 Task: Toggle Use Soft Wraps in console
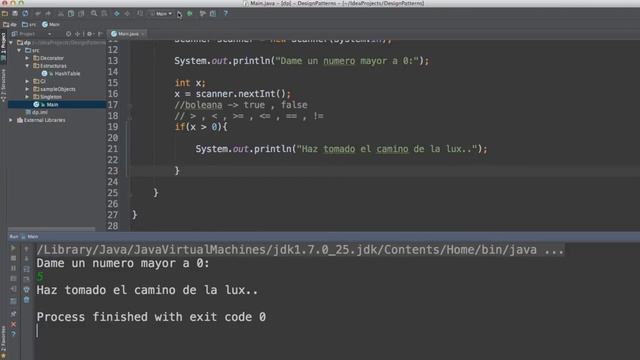tap(27, 269)
